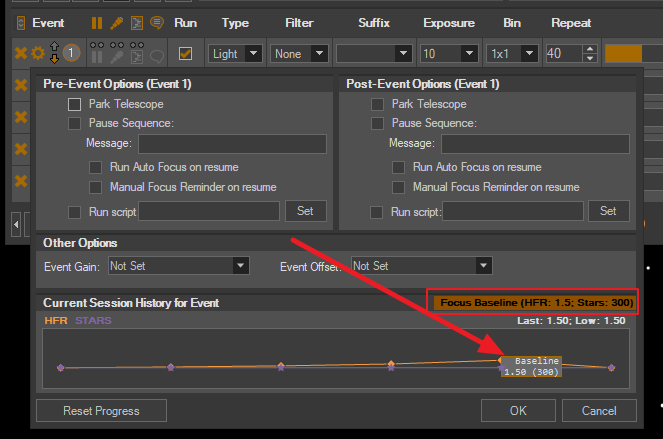Open event 1 options gear
The width and height of the screenshot is (663, 439).
38,54
